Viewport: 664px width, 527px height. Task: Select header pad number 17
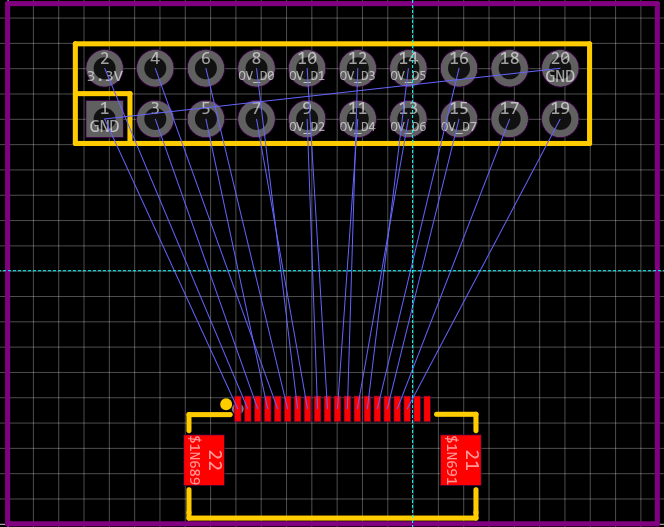click(x=510, y=119)
